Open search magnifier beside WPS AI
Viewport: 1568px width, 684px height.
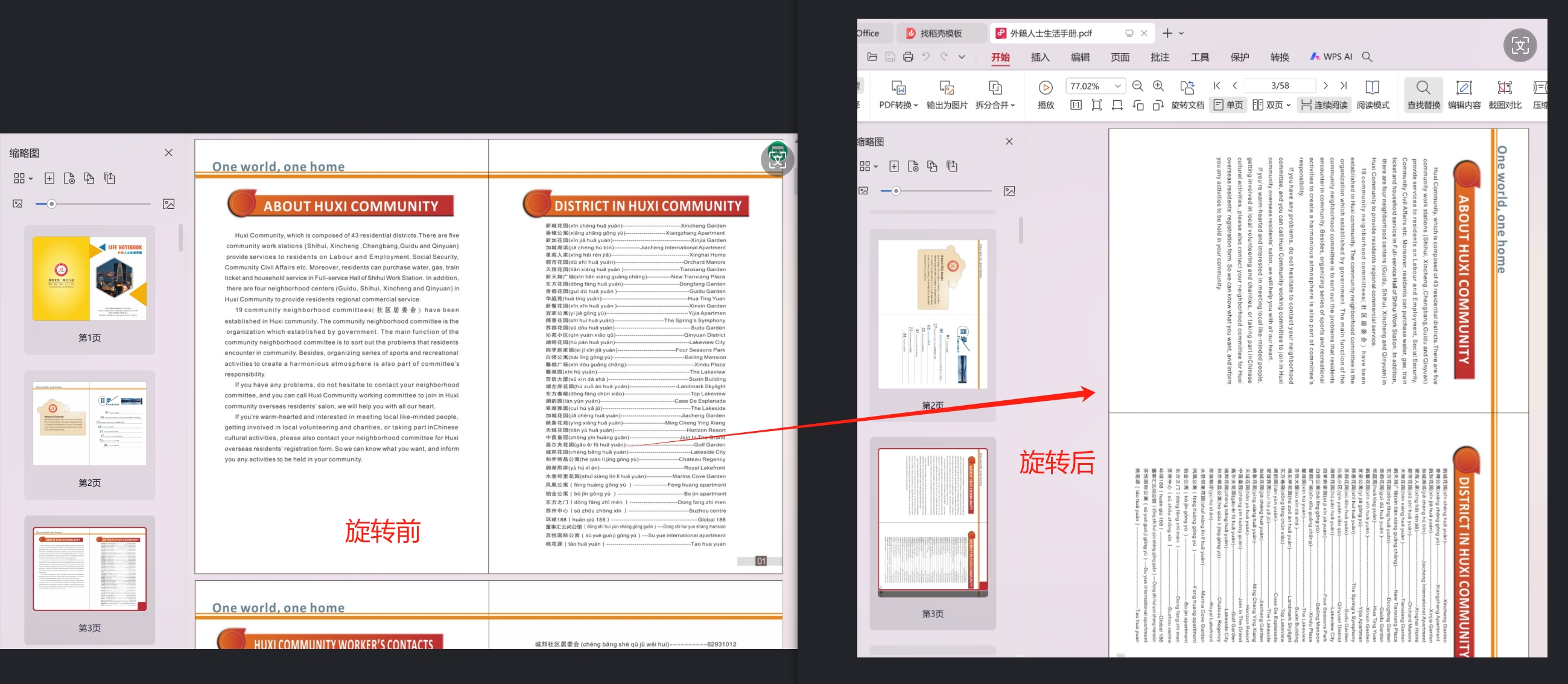pyautogui.click(x=1366, y=57)
